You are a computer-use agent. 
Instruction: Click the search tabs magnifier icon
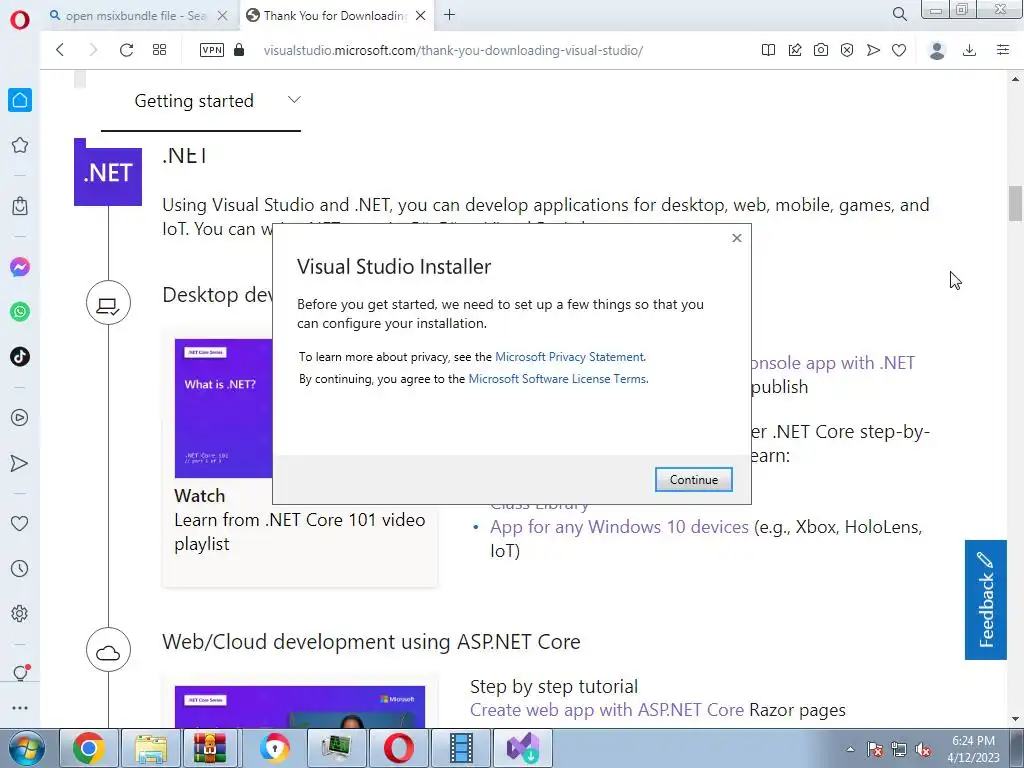(x=900, y=14)
